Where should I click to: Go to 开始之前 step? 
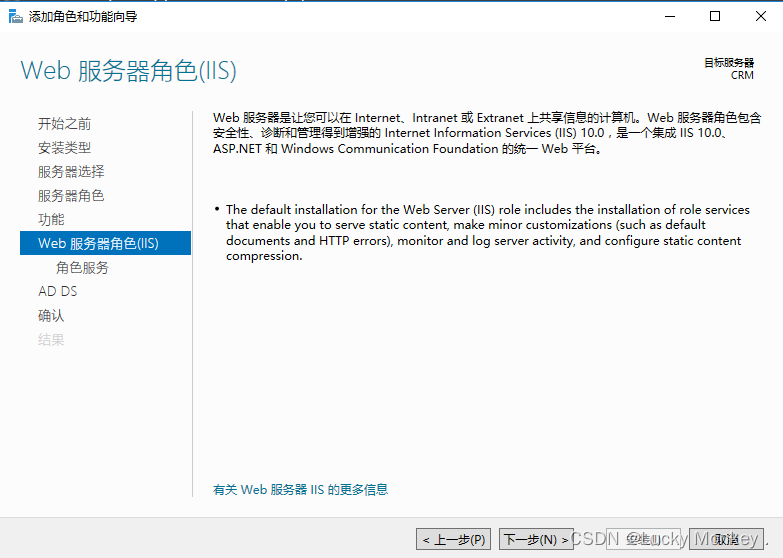tap(64, 123)
